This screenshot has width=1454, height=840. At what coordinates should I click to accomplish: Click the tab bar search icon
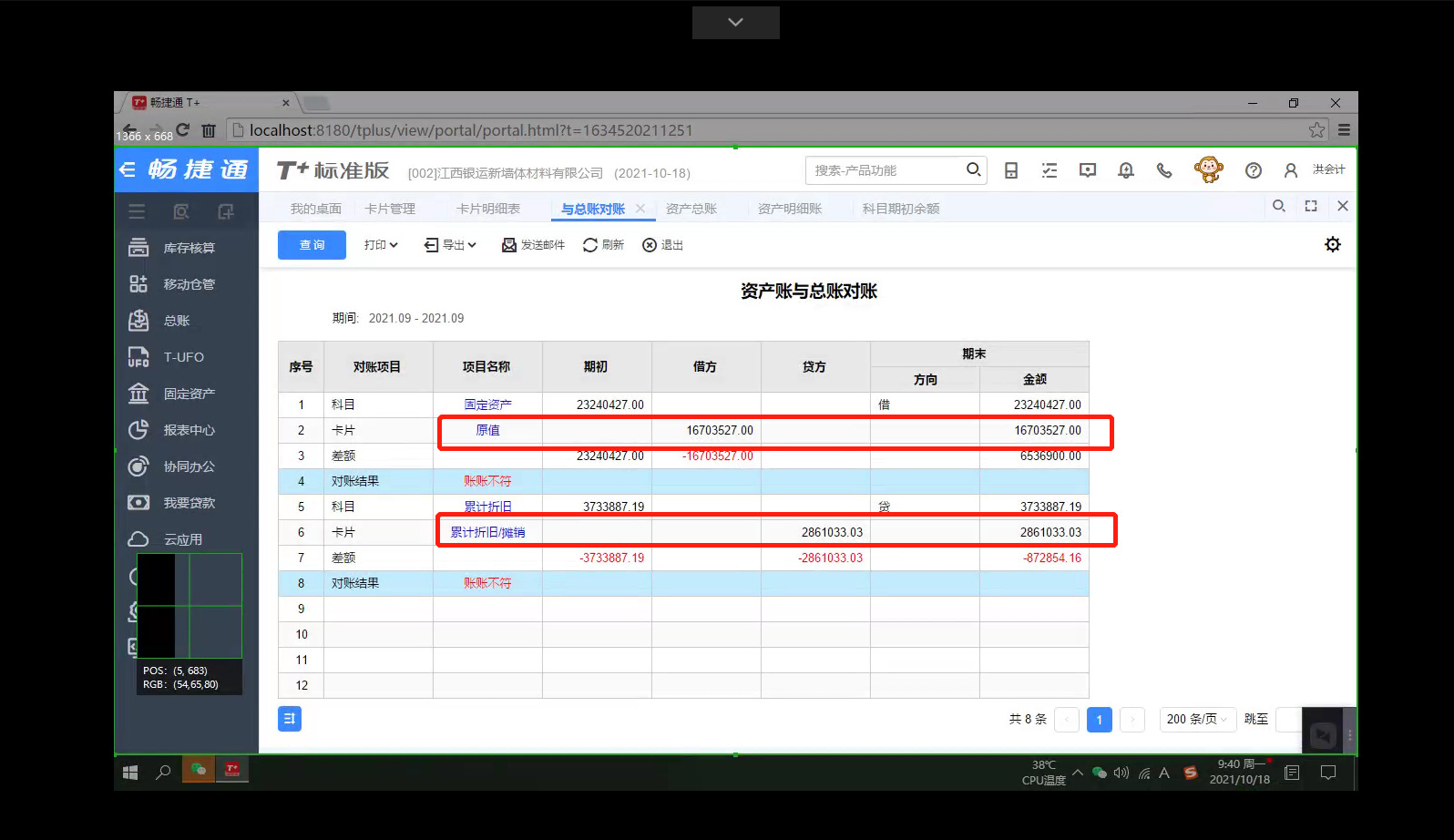pos(1279,206)
